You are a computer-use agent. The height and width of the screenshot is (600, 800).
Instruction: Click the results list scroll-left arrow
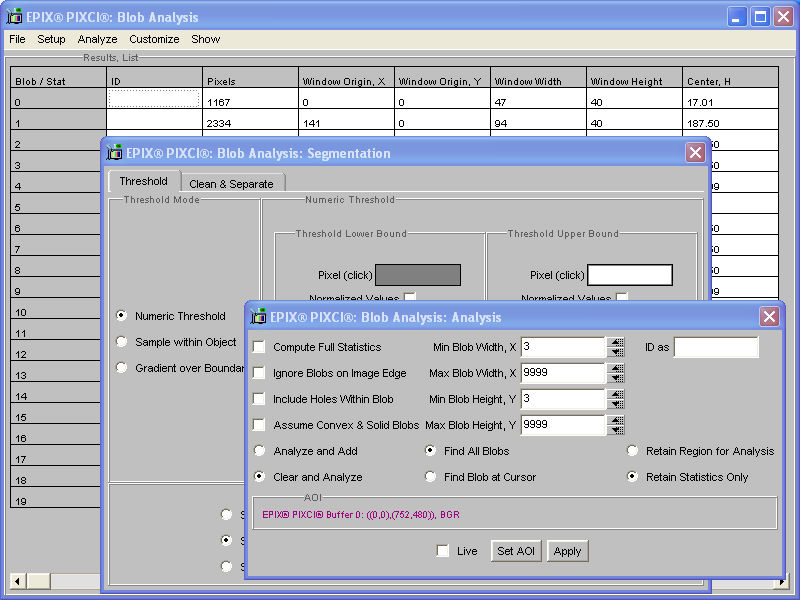(17, 581)
